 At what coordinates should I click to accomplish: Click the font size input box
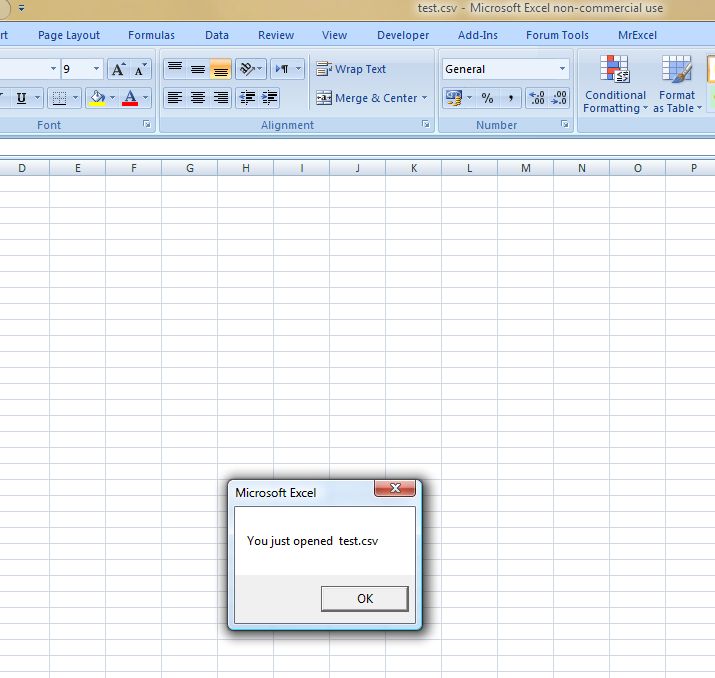pyautogui.click(x=76, y=69)
